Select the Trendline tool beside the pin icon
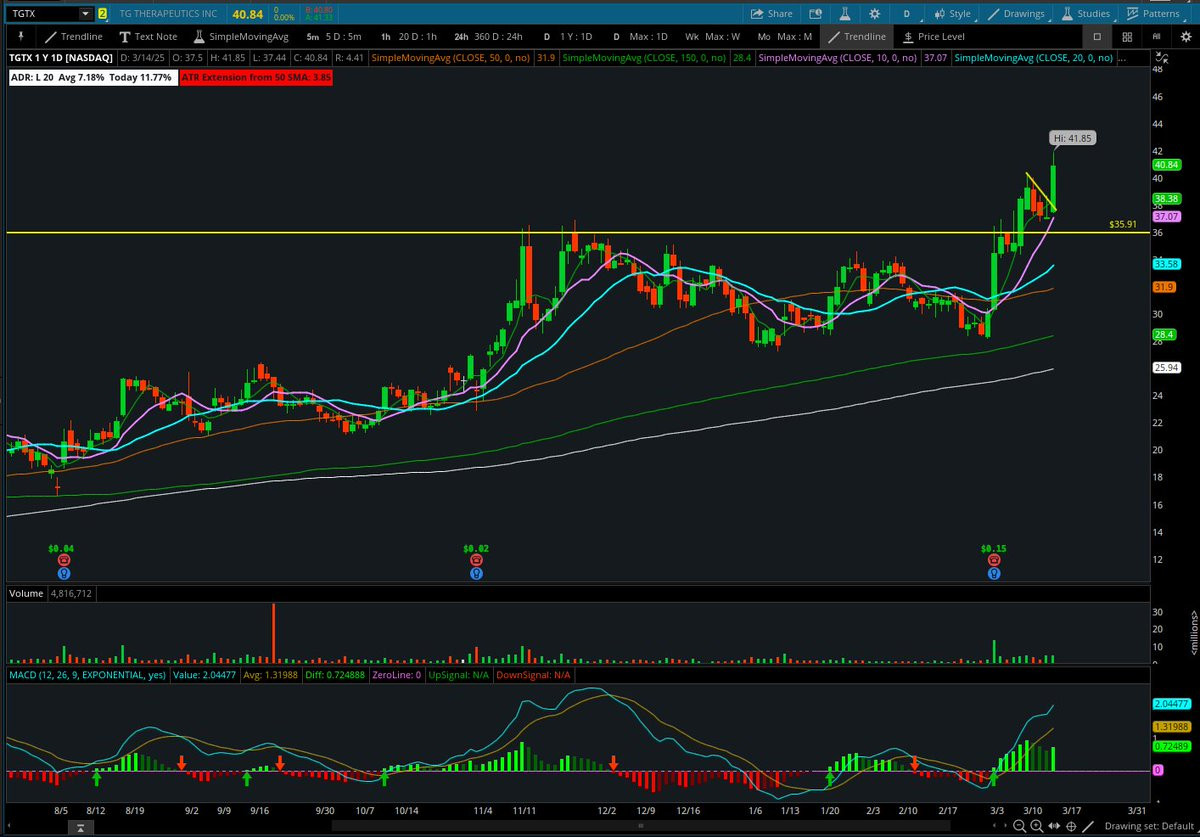Viewport: 1200px width, 837px height. pos(72,36)
